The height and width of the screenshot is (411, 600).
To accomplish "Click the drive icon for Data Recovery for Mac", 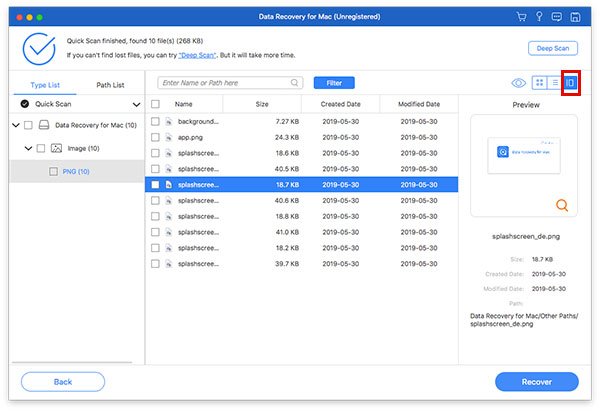I will pos(44,125).
